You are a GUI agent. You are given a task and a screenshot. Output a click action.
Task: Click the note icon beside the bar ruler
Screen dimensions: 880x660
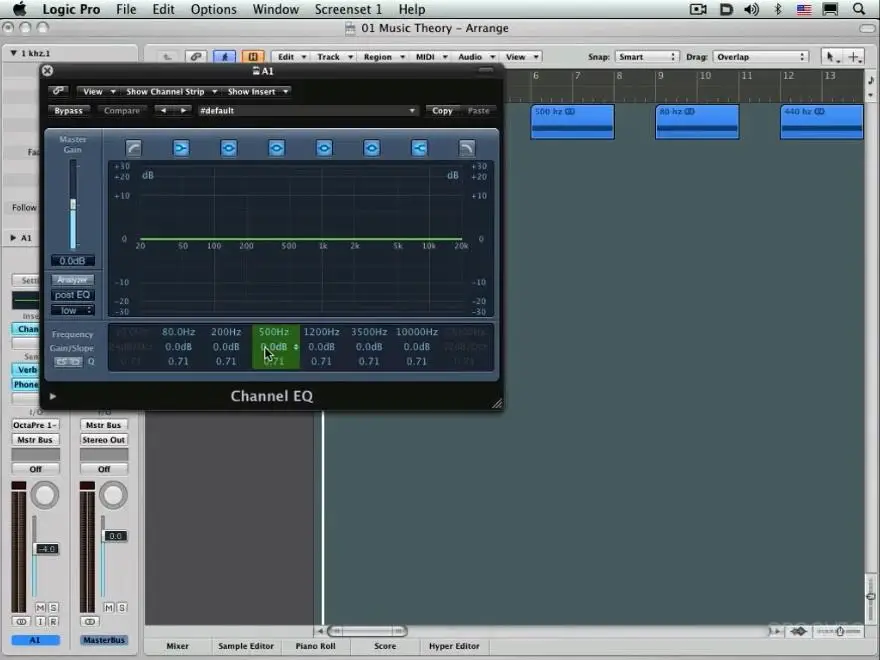point(871,80)
